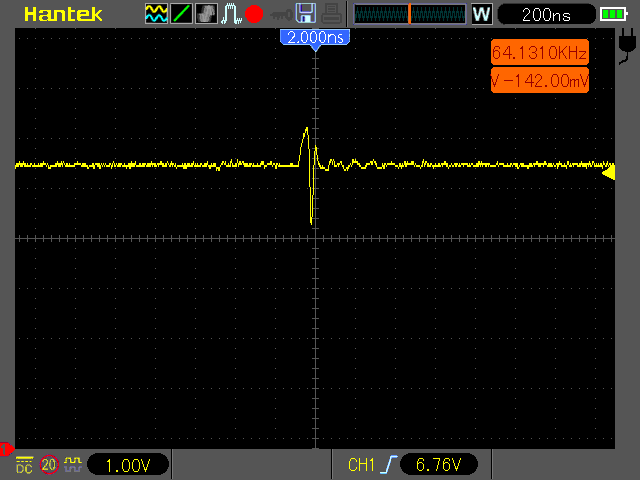Select the yellow-cyan dual waveform icon

(x=156, y=13)
